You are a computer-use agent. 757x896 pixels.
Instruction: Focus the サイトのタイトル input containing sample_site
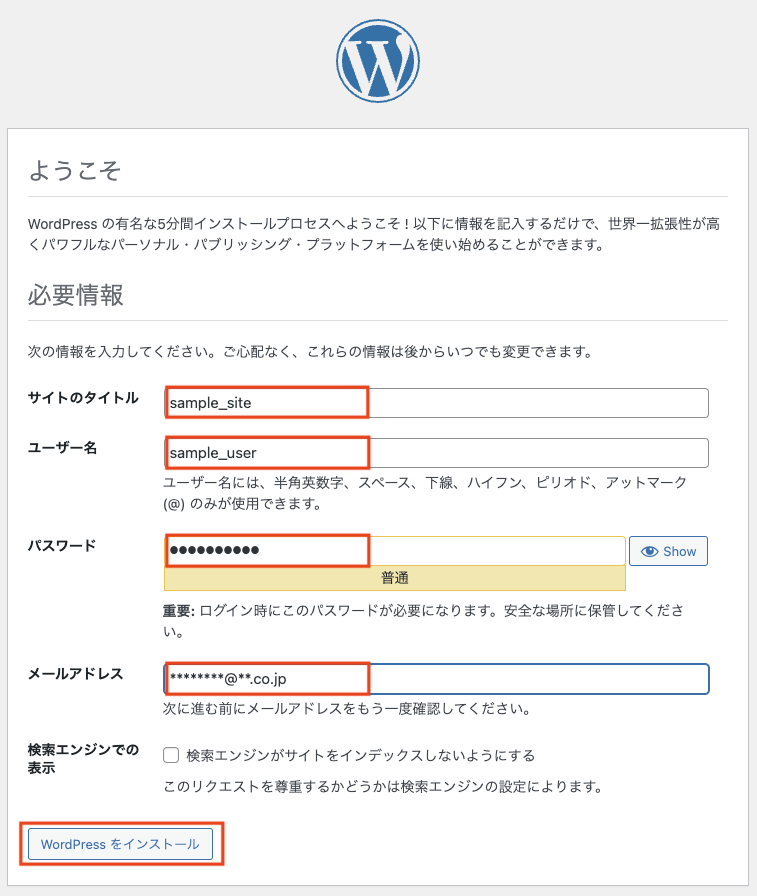click(x=437, y=403)
